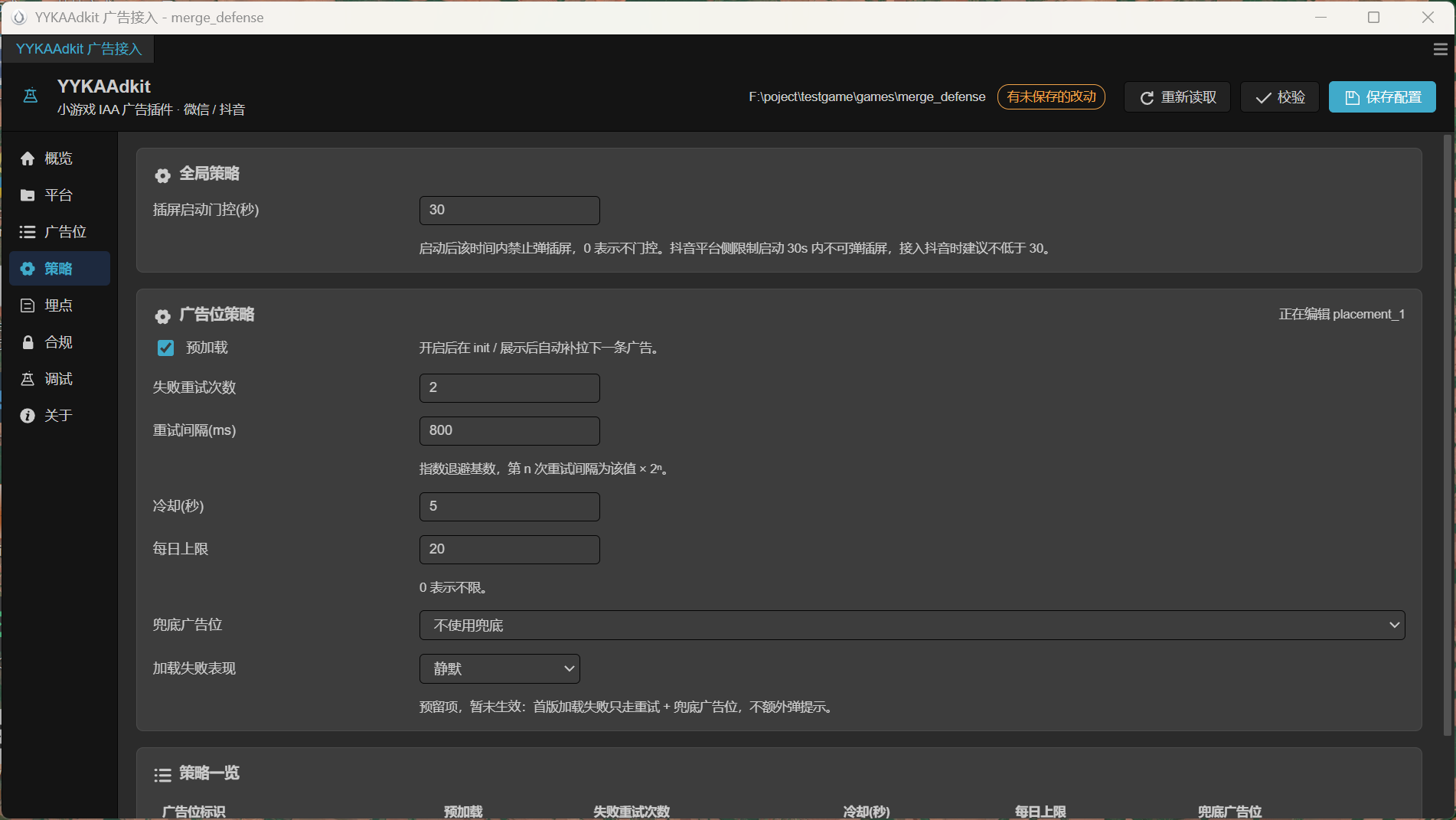Click the 重新读取 reload button

point(1177,97)
